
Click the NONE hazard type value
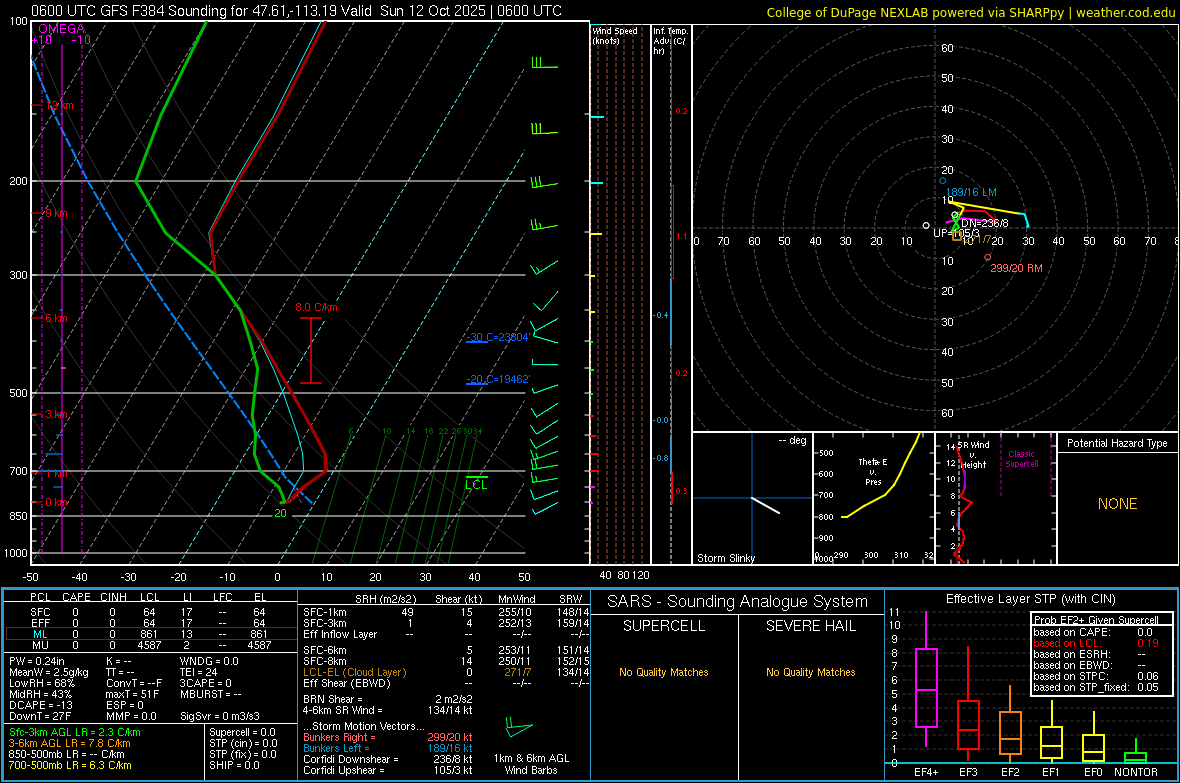pos(1117,504)
